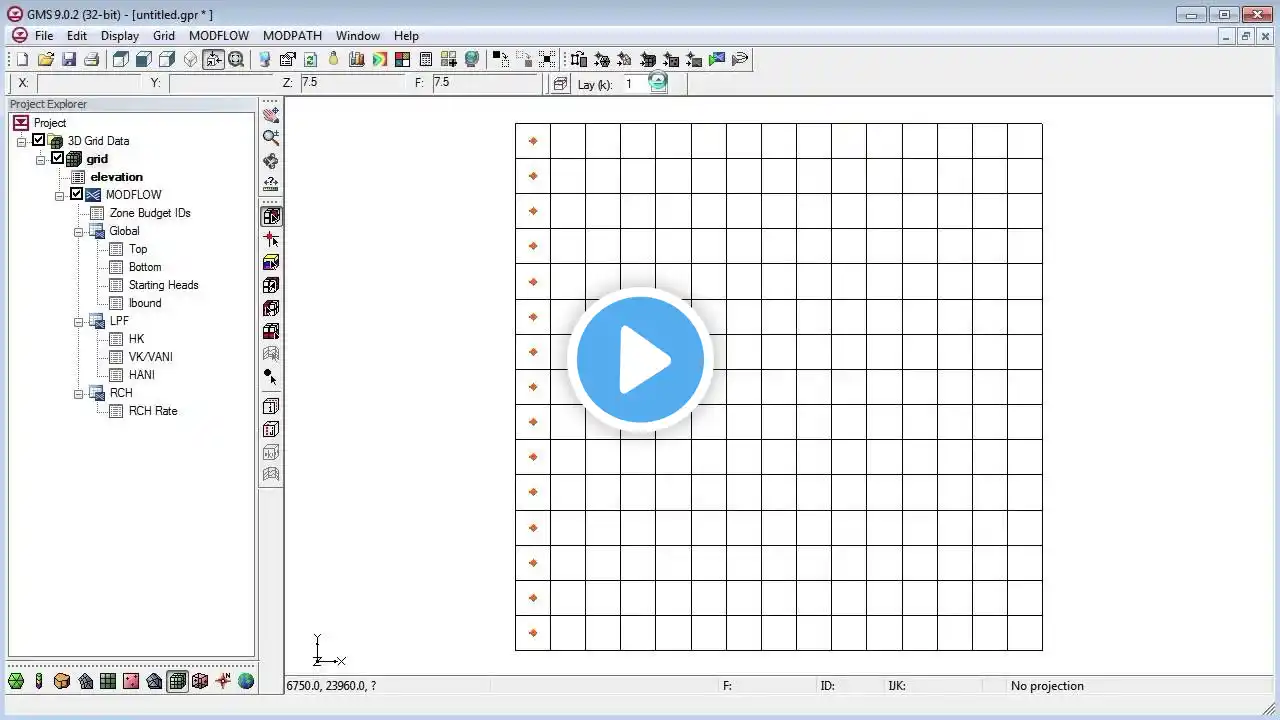Play the video with the blue play button

(640, 360)
